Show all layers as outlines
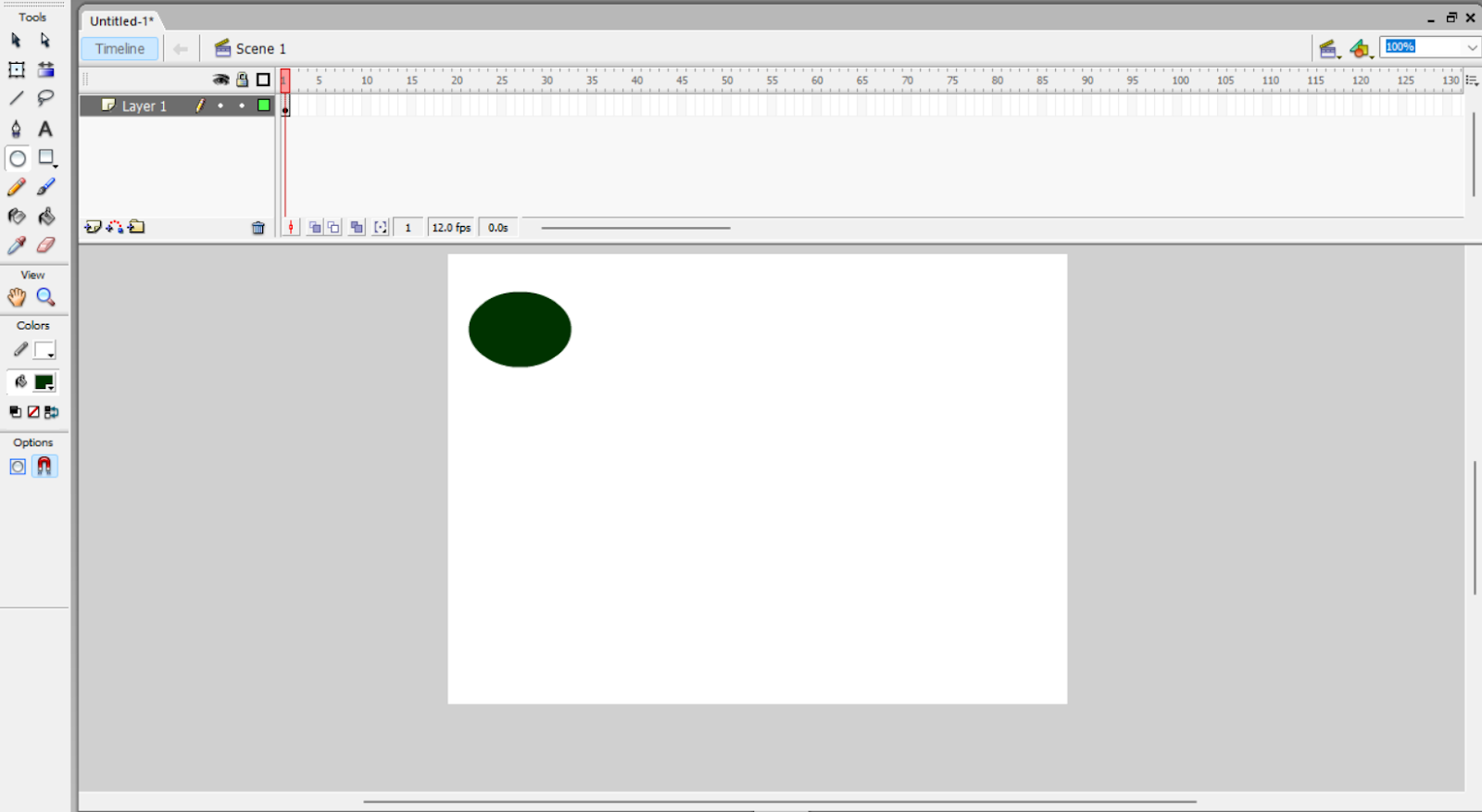Viewport: 1482px width, 812px height. (x=263, y=80)
